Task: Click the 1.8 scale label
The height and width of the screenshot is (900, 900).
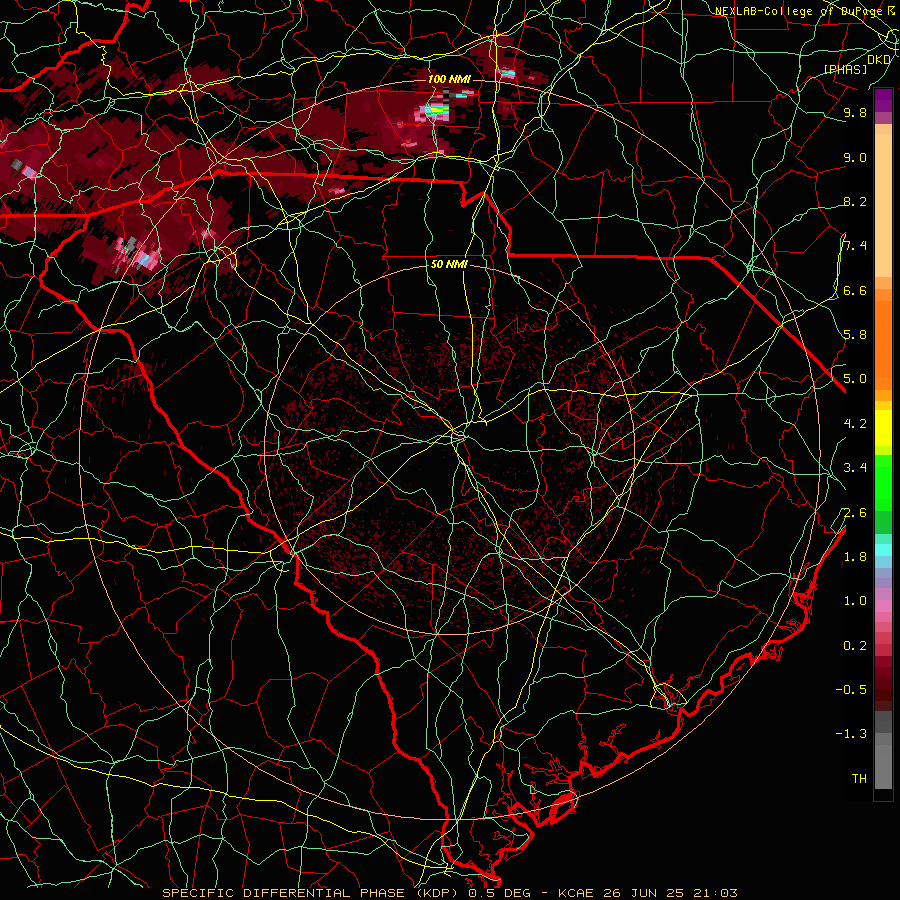Action: click(855, 556)
